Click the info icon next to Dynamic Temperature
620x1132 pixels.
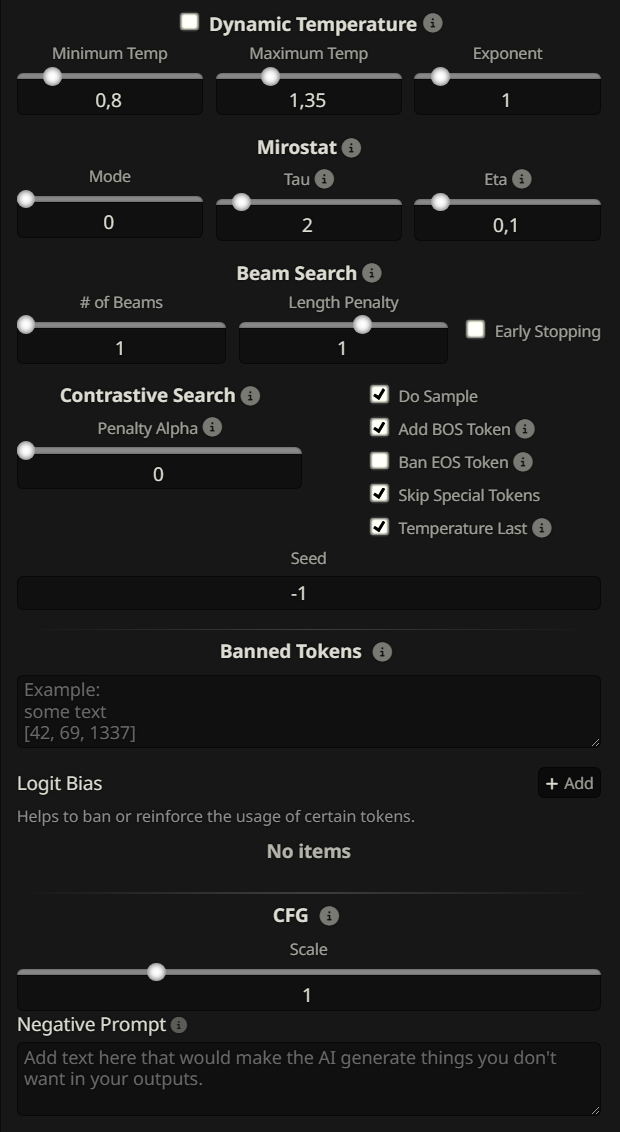[432, 23]
